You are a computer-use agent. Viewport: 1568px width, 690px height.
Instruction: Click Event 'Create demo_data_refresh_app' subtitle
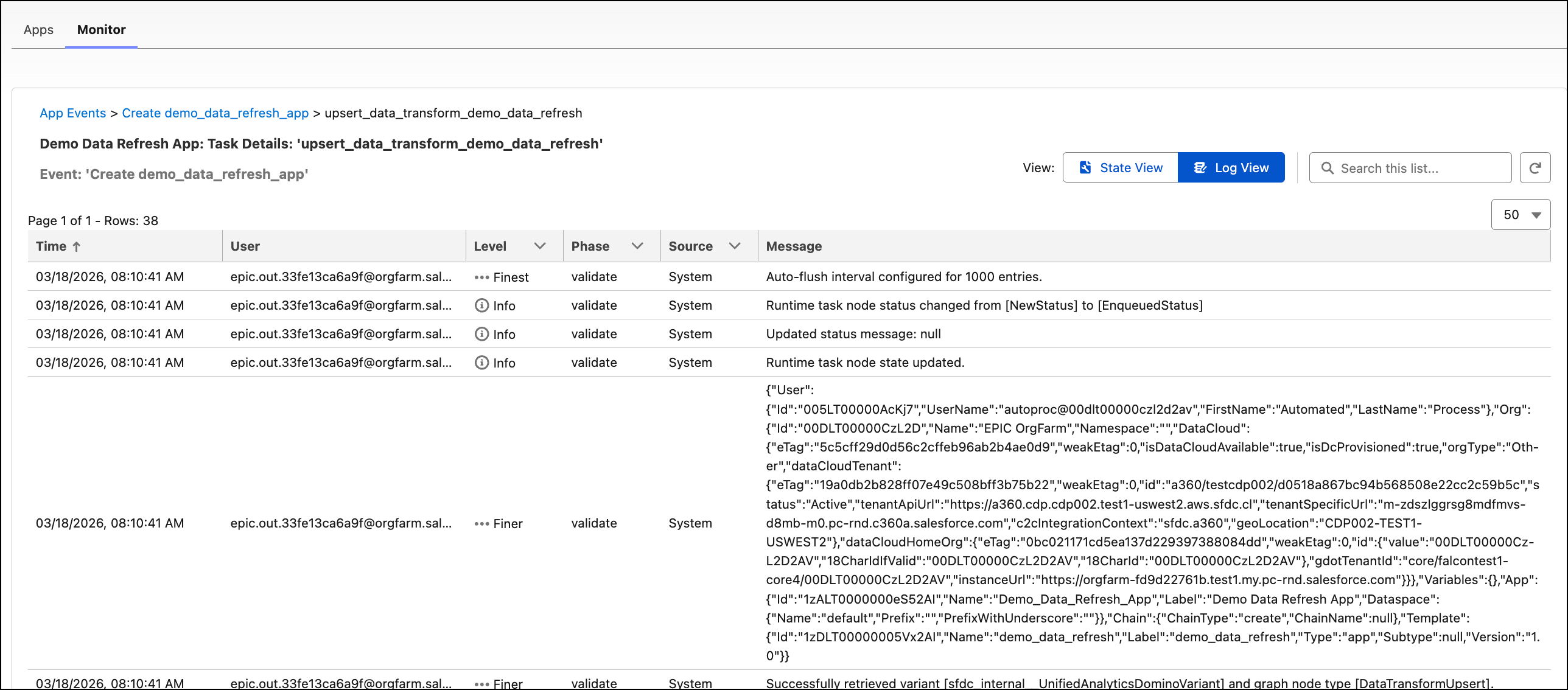(x=173, y=174)
